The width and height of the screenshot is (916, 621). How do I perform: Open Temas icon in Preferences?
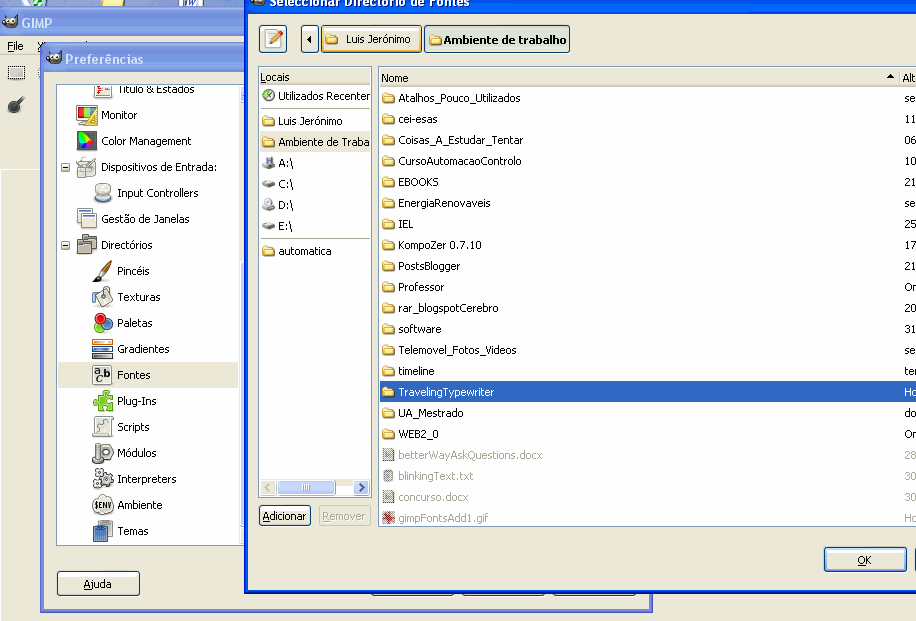102,531
